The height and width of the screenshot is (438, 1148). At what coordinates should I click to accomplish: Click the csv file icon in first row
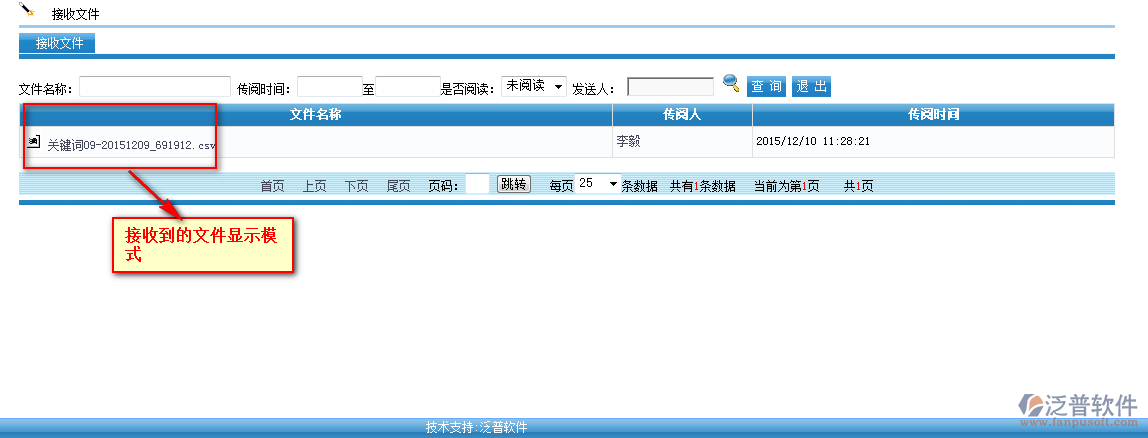pos(33,141)
